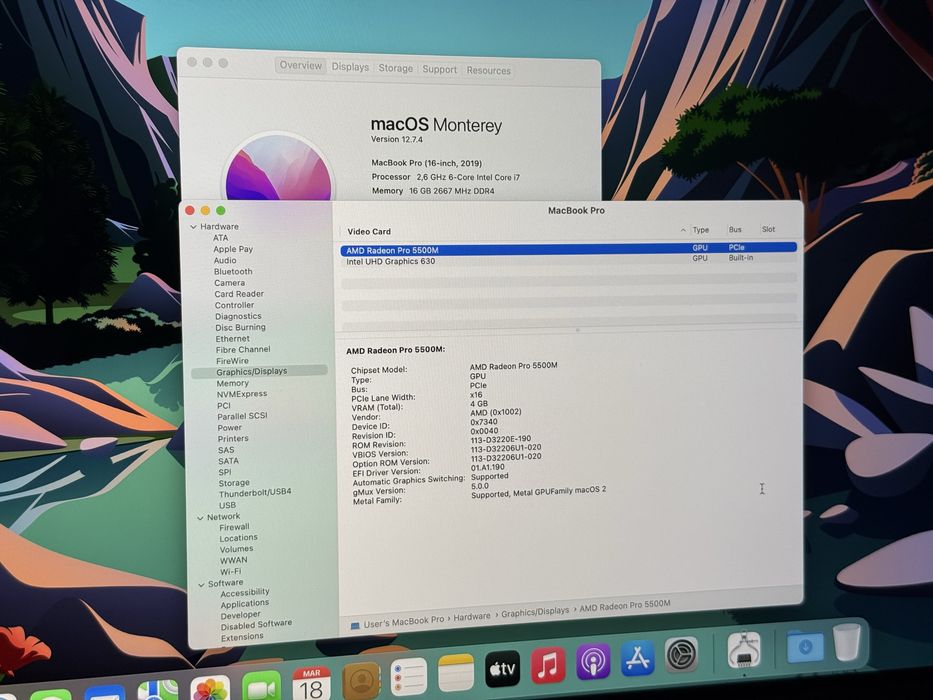Image resolution: width=933 pixels, height=700 pixels.
Task: Open the Support tab
Action: (x=440, y=69)
